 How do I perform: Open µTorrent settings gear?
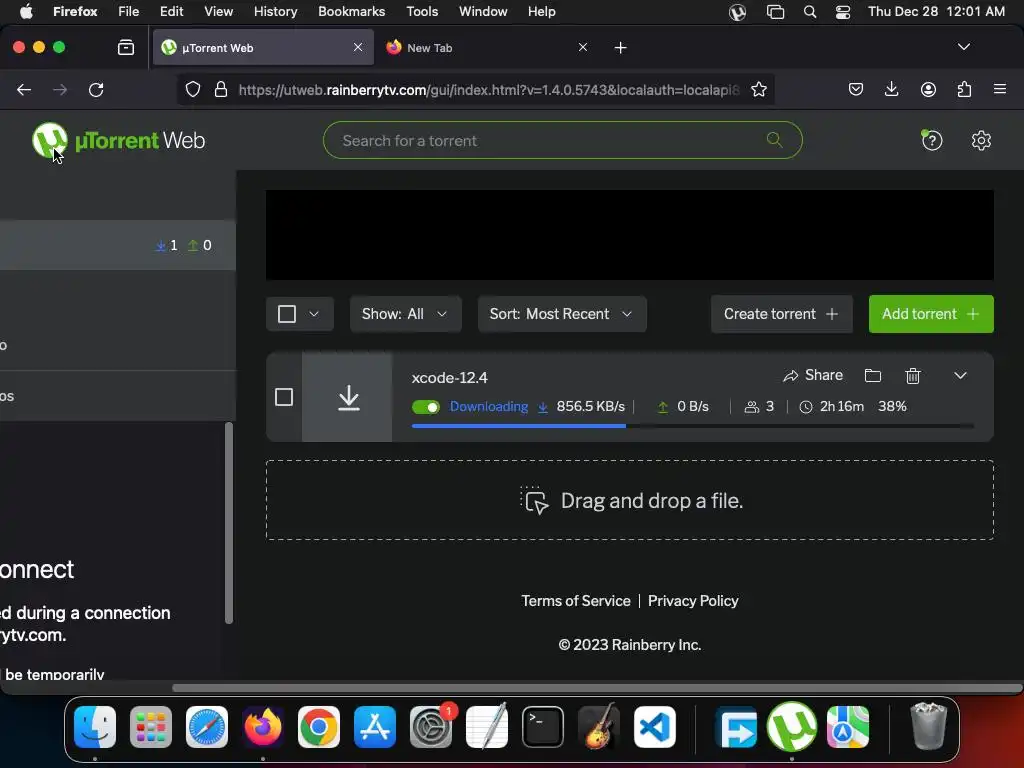coord(981,140)
